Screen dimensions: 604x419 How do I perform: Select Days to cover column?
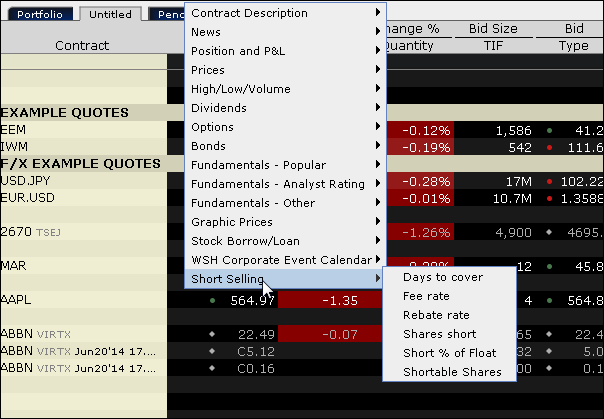tap(442, 277)
